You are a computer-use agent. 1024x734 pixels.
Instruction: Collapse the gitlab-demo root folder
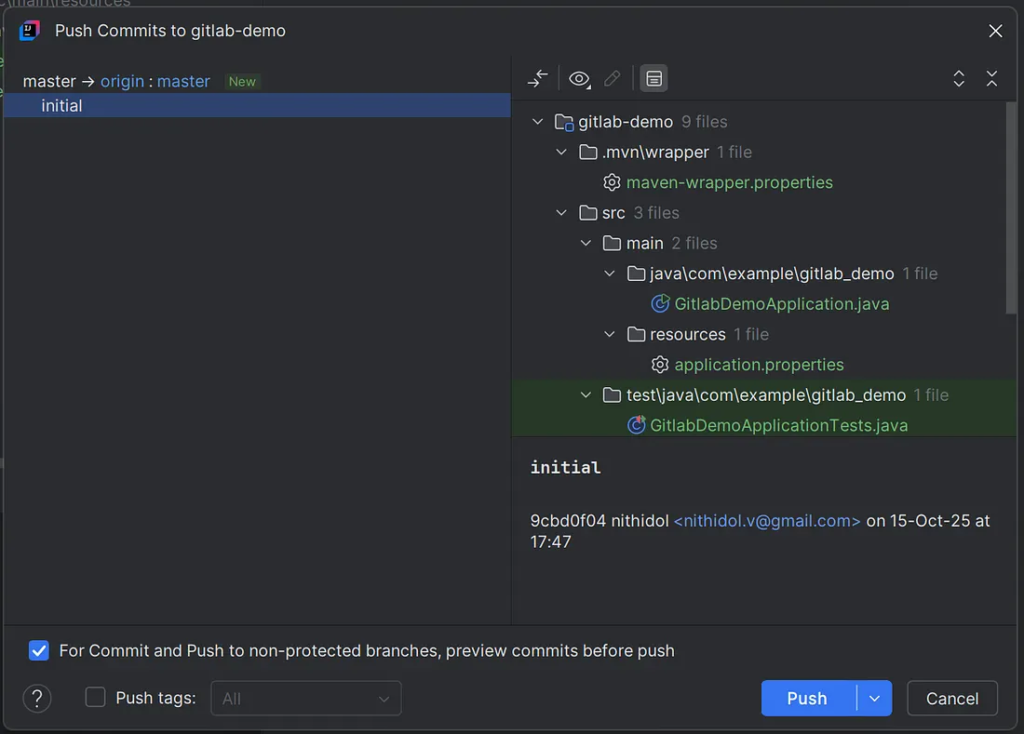[538, 122]
